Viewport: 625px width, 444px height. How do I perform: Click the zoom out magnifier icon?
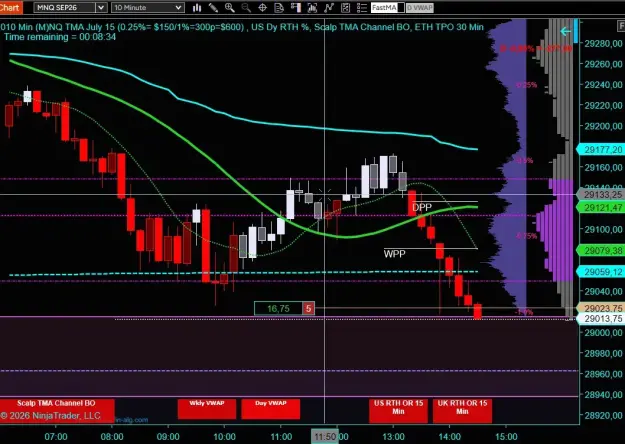click(246, 7)
